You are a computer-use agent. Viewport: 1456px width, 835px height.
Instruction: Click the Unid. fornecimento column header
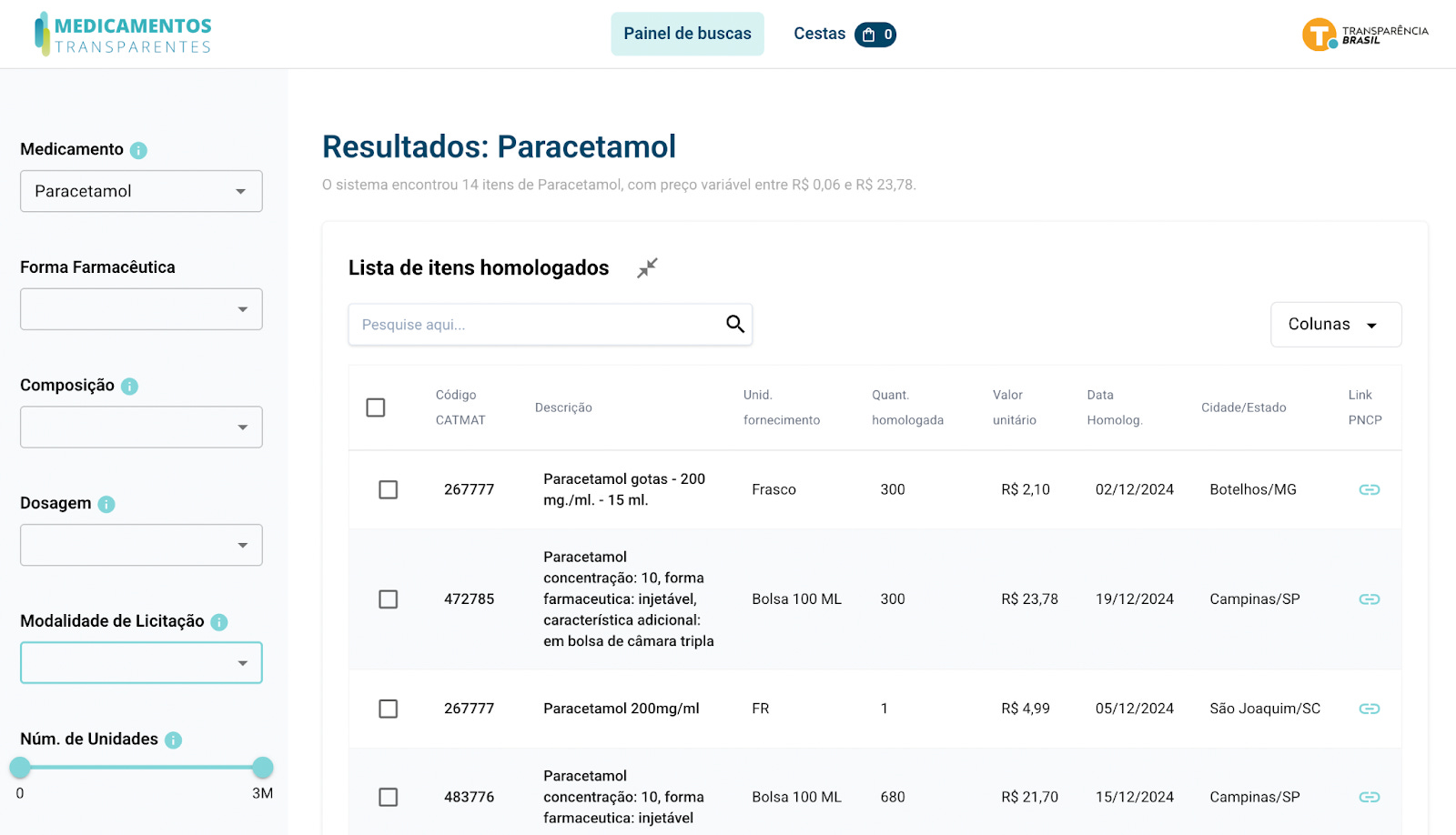point(782,407)
